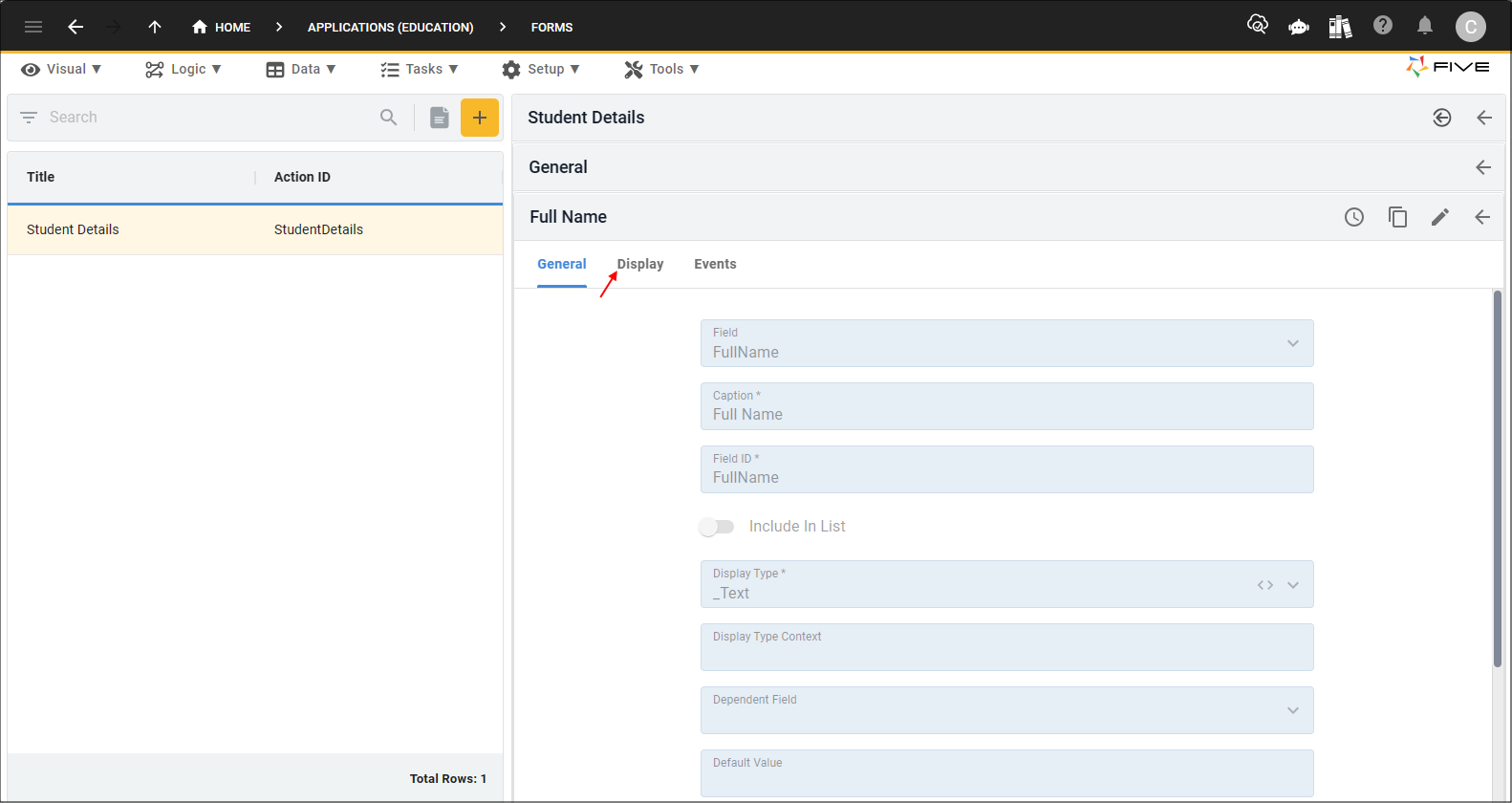The height and width of the screenshot is (803, 1512).
Task: Click the magnifier search icon
Action: [x=388, y=117]
